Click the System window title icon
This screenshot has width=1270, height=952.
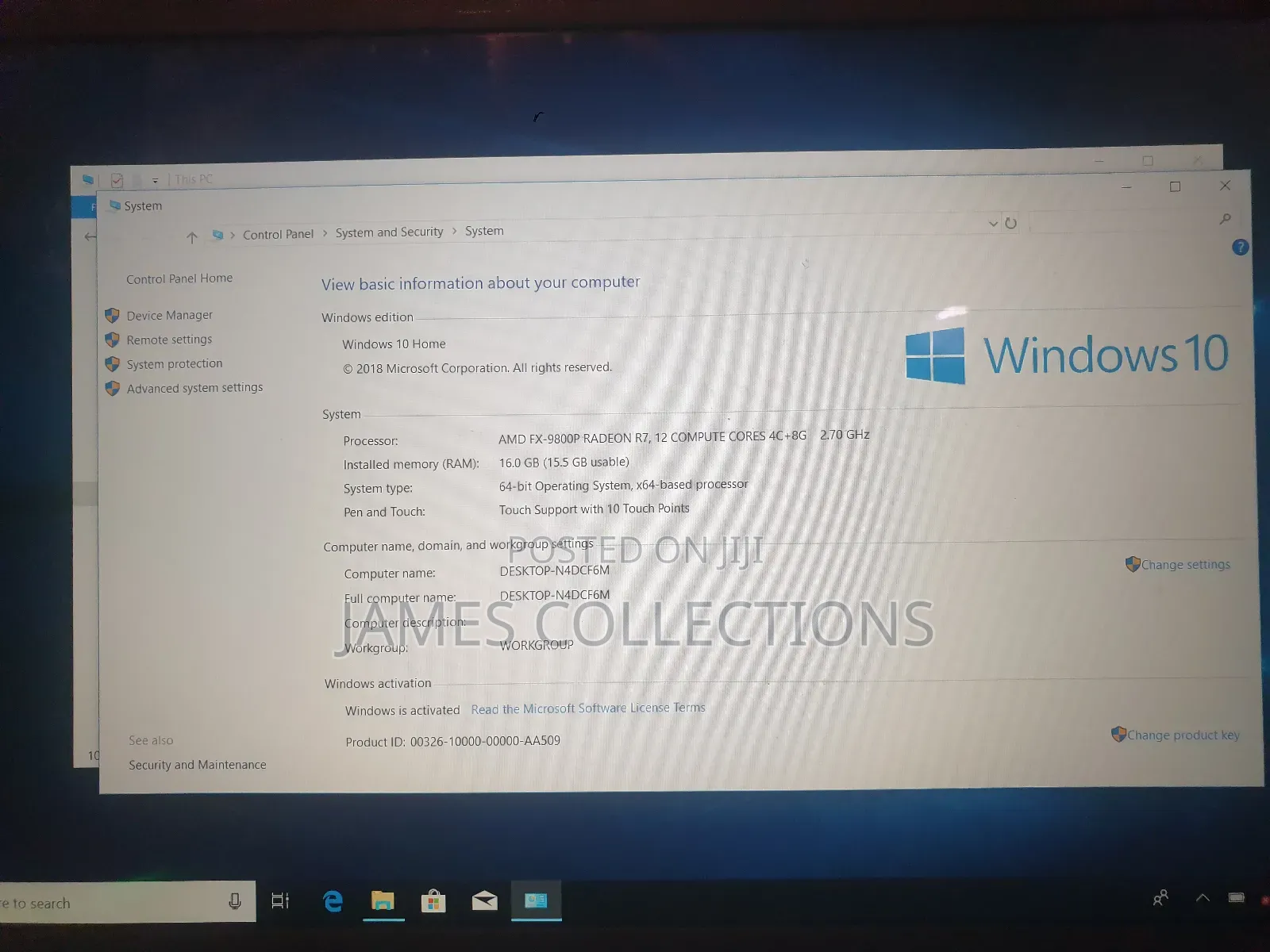pyautogui.click(x=114, y=205)
